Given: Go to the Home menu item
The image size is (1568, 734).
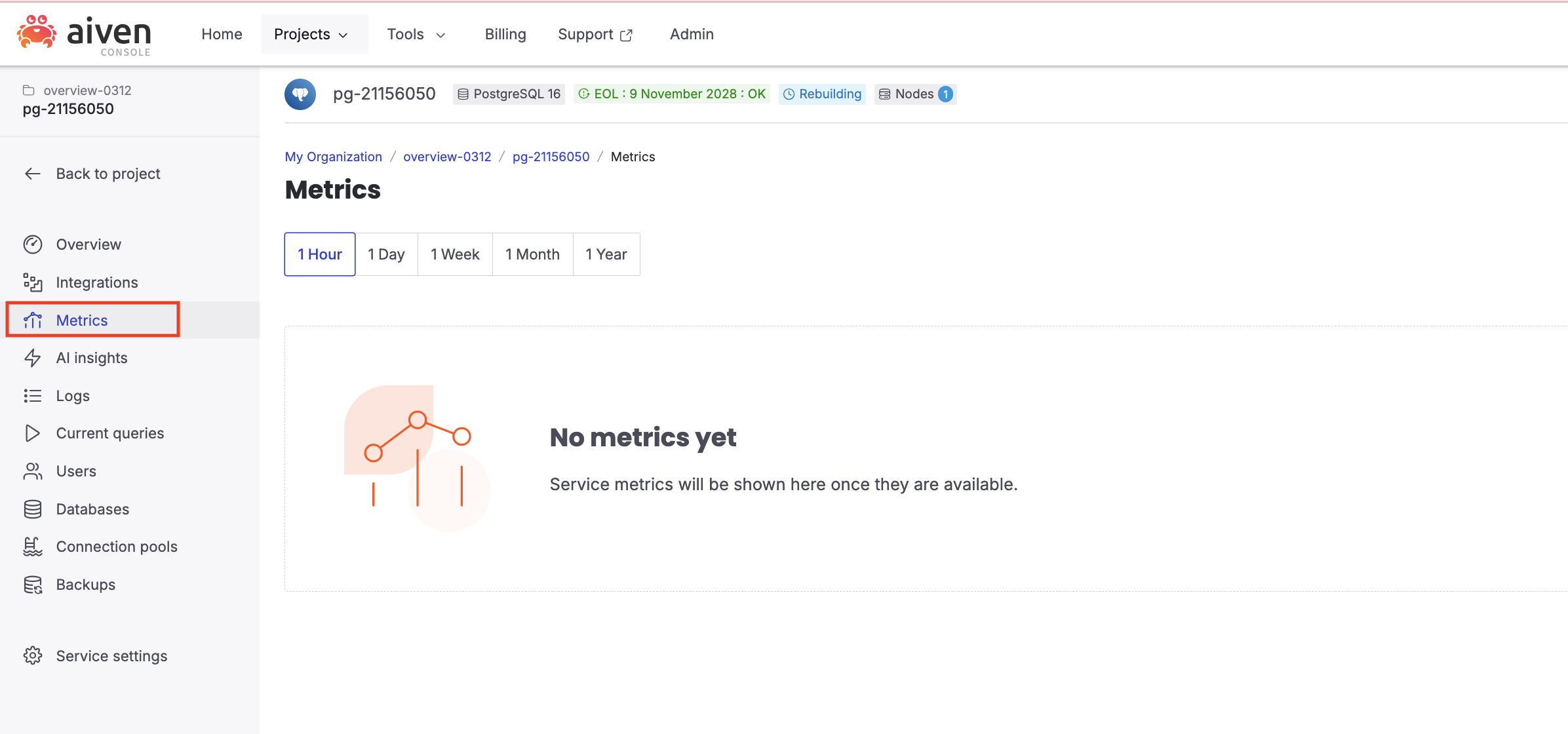Looking at the screenshot, I should pyautogui.click(x=222, y=34).
